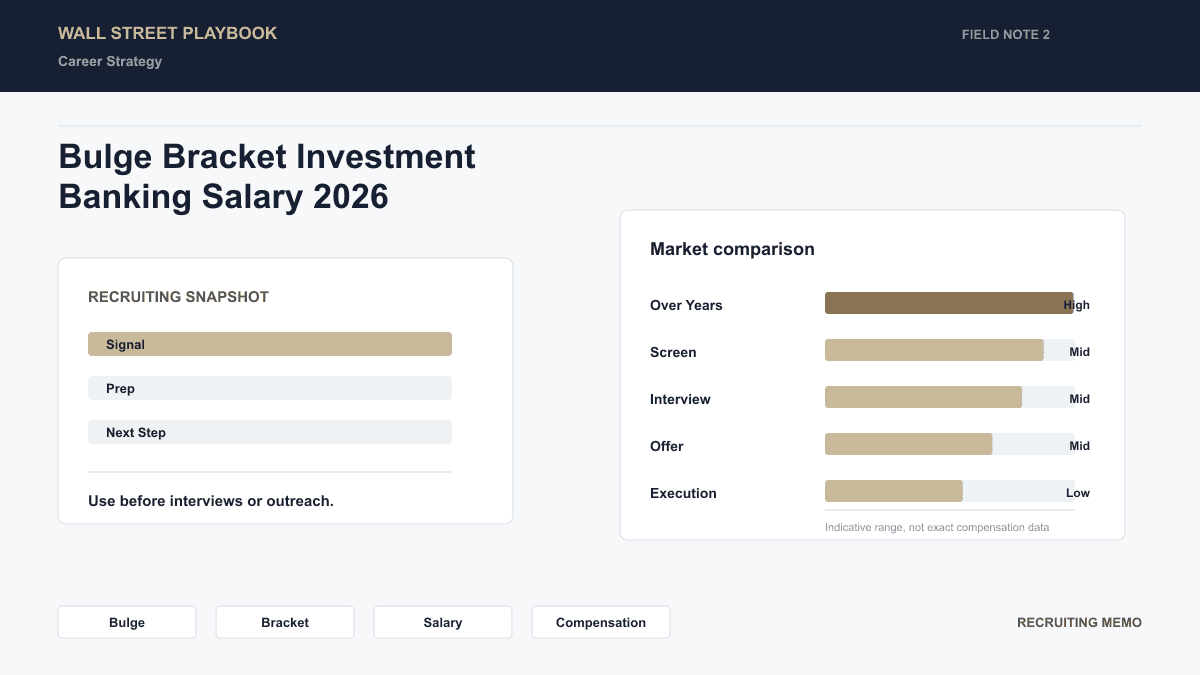This screenshot has height=675, width=1200.
Task: Click the WALL STREET PLAYBOOK header title
Action: (x=168, y=33)
